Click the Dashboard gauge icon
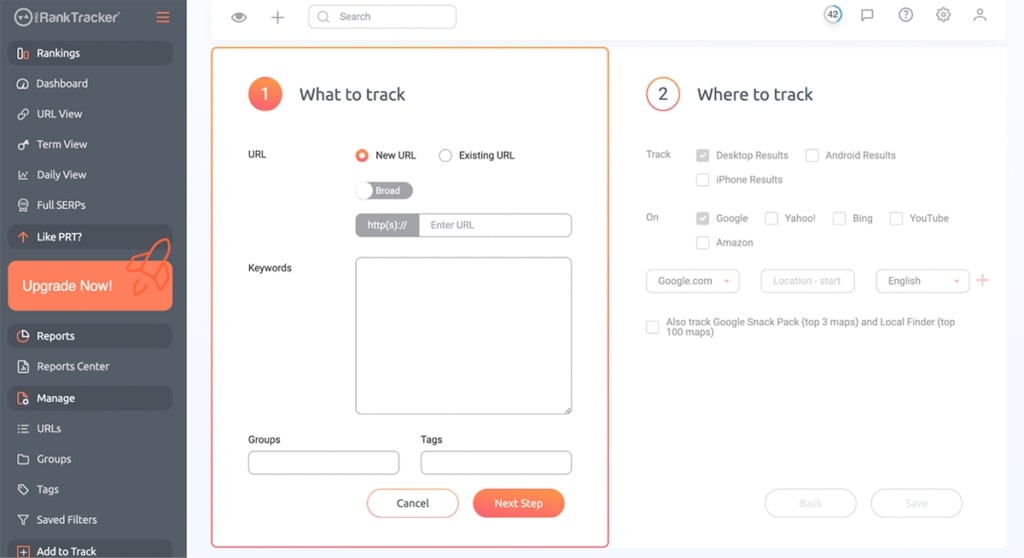The image size is (1024, 558). (23, 84)
